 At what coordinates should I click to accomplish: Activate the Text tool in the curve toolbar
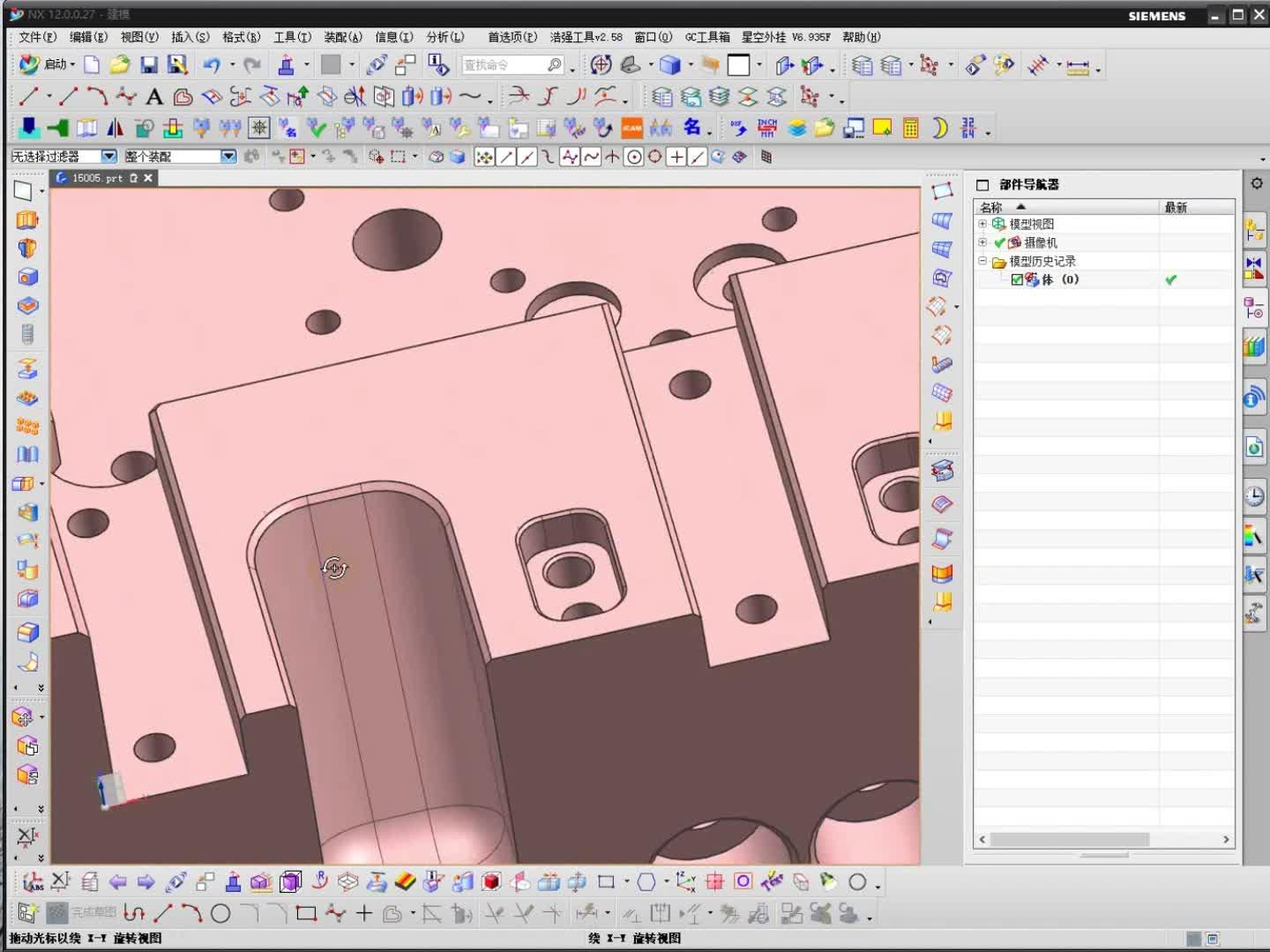click(155, 97)
